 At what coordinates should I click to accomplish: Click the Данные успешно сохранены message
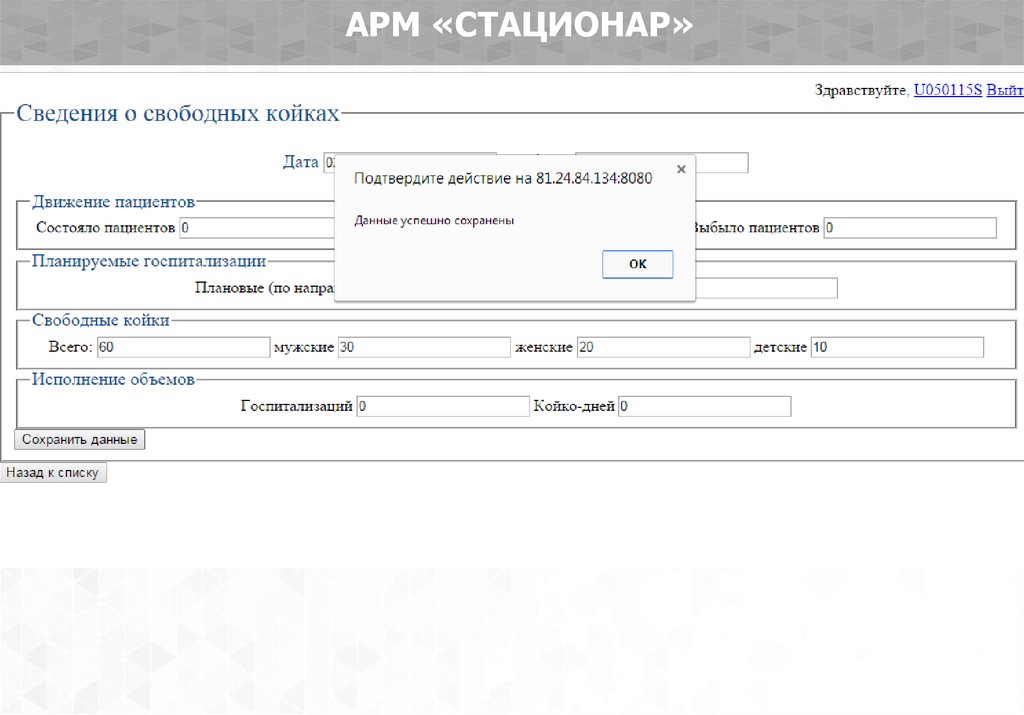coord(434,220)
